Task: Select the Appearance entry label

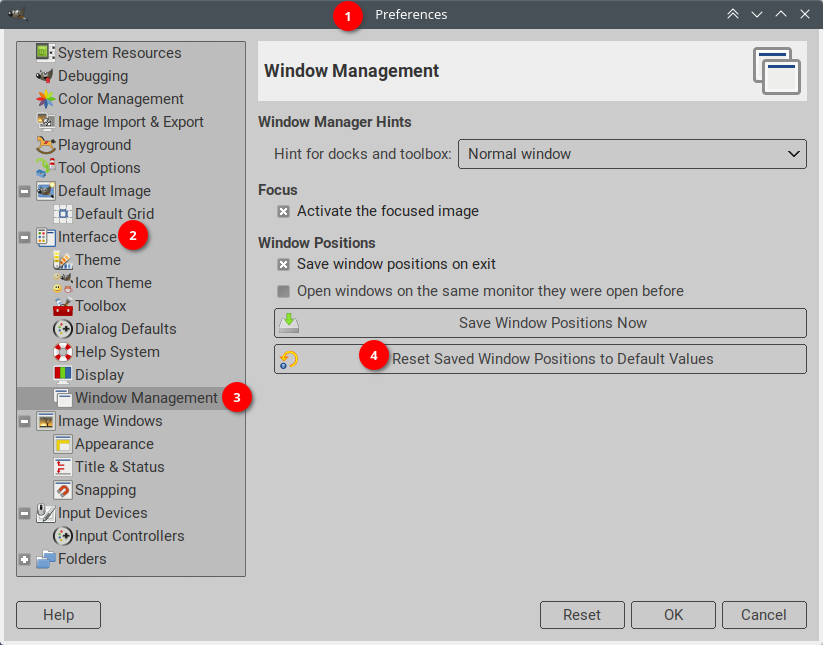Action: click(x=114, y=444)
